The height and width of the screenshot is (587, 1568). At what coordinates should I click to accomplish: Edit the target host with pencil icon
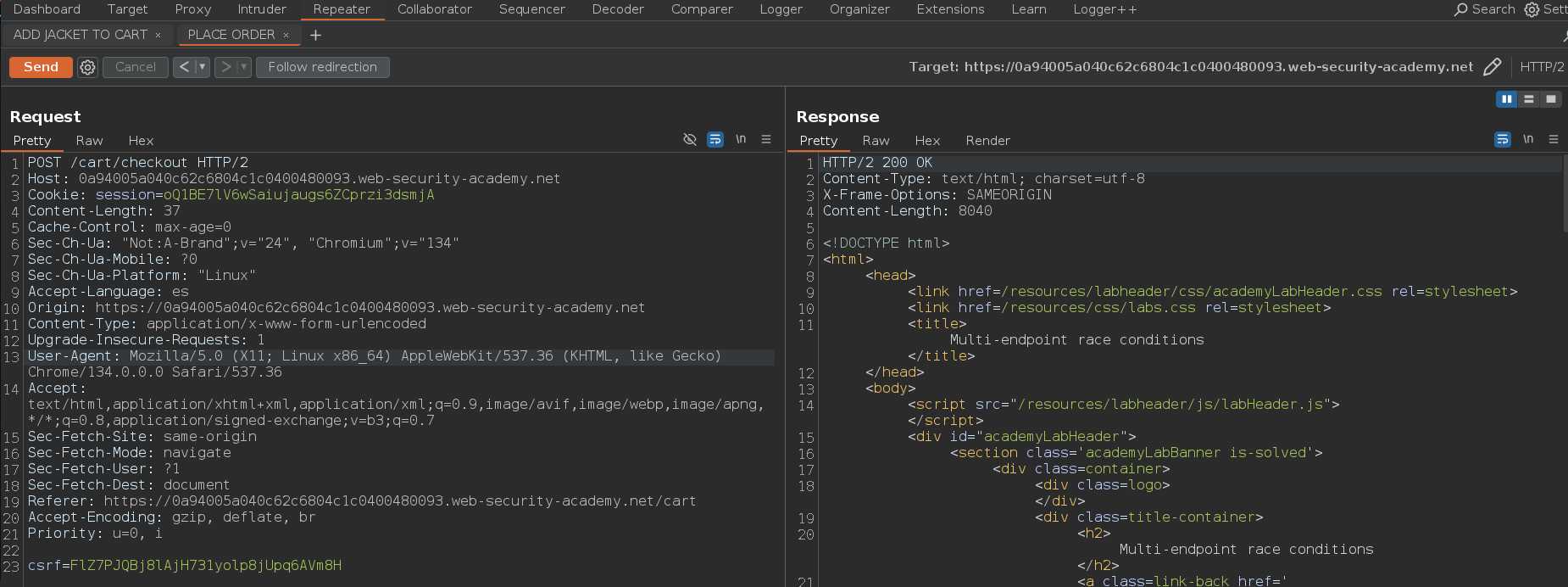[x=1493, y=67]
